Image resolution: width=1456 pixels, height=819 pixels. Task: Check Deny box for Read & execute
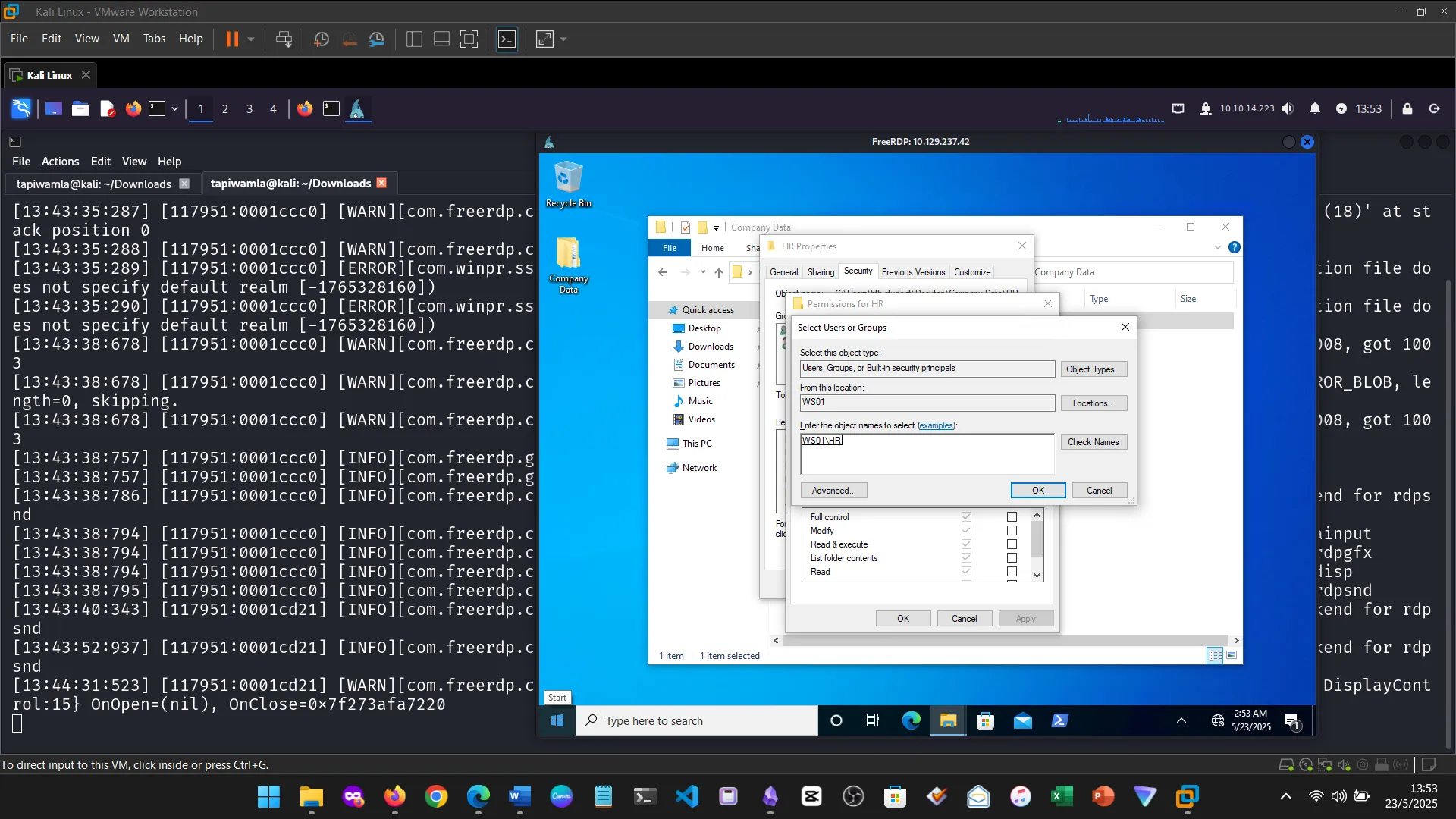coord(1012,544)
